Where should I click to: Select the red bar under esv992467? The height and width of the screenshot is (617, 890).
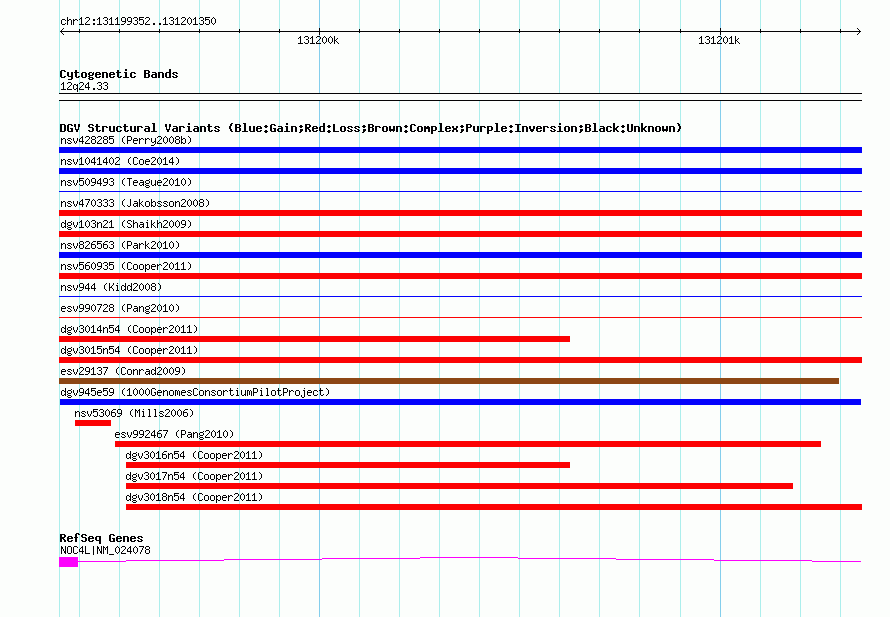[468, 444]
